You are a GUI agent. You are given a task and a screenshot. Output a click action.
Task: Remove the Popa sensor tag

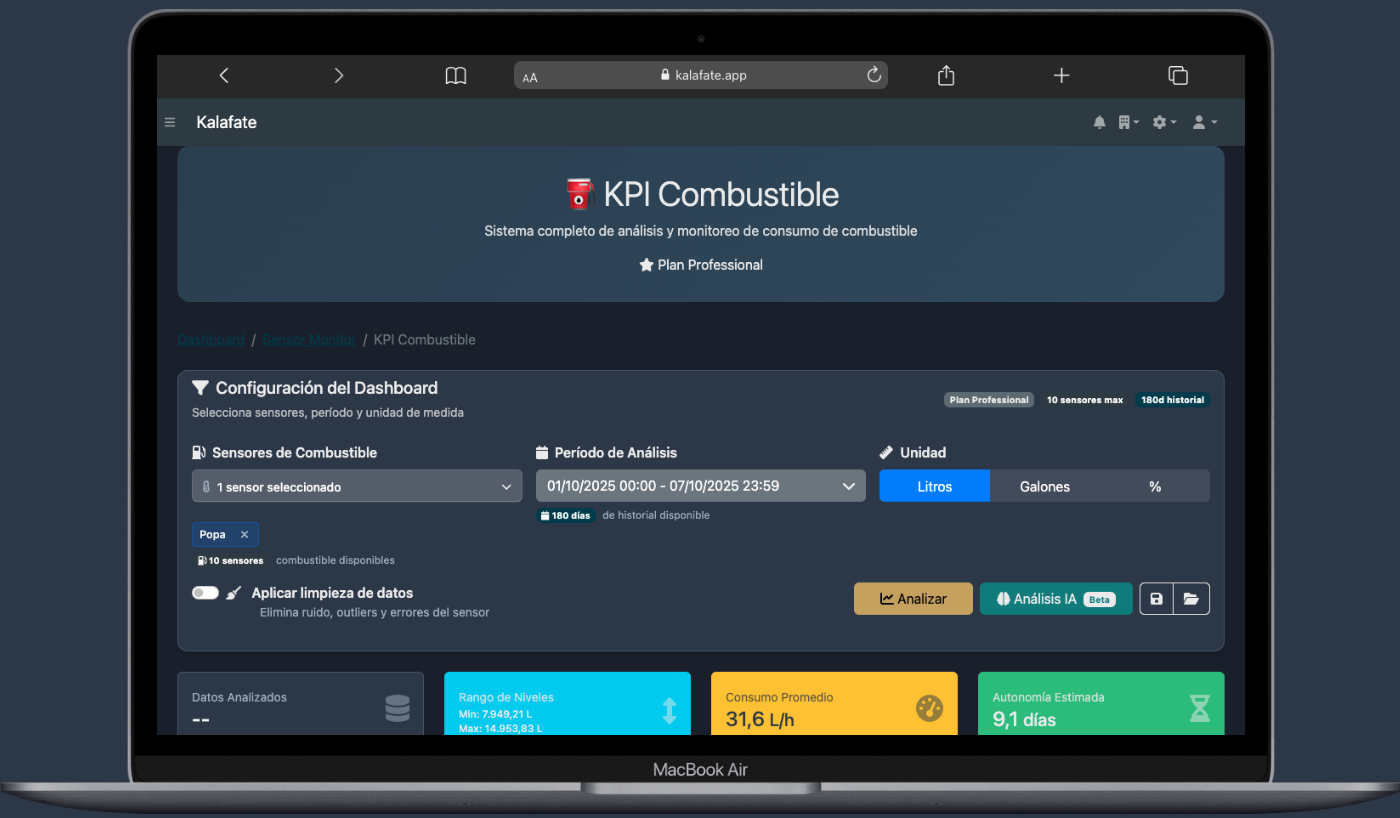click(244, 535)
